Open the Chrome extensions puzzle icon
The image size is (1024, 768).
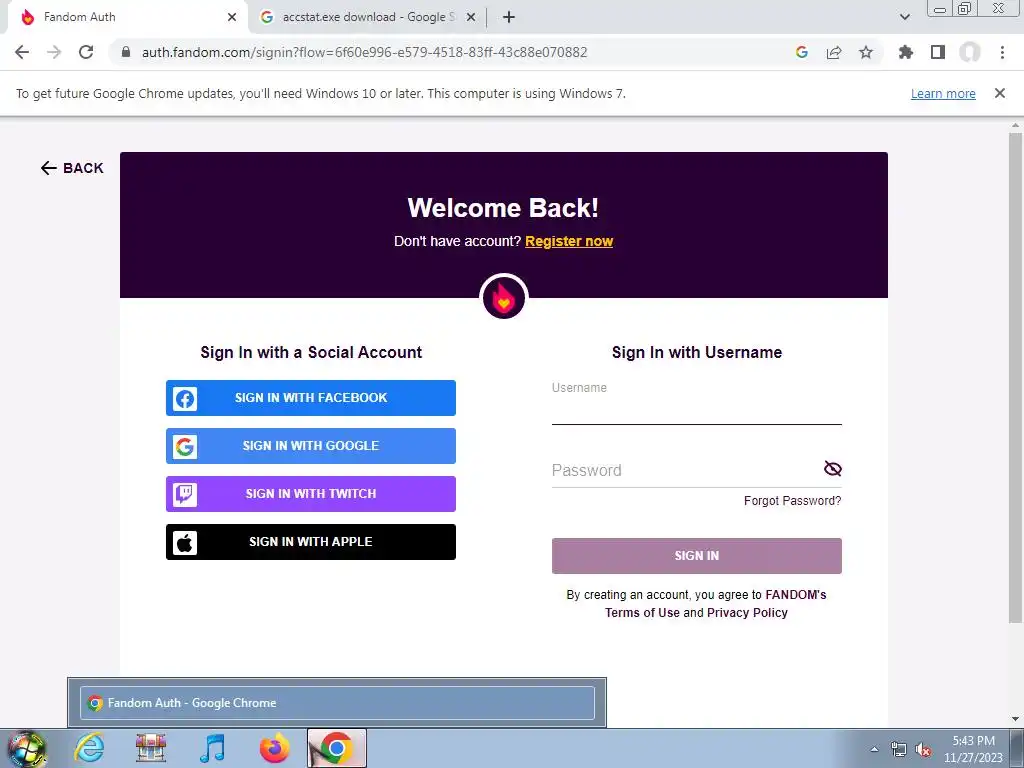coord(906,52)
